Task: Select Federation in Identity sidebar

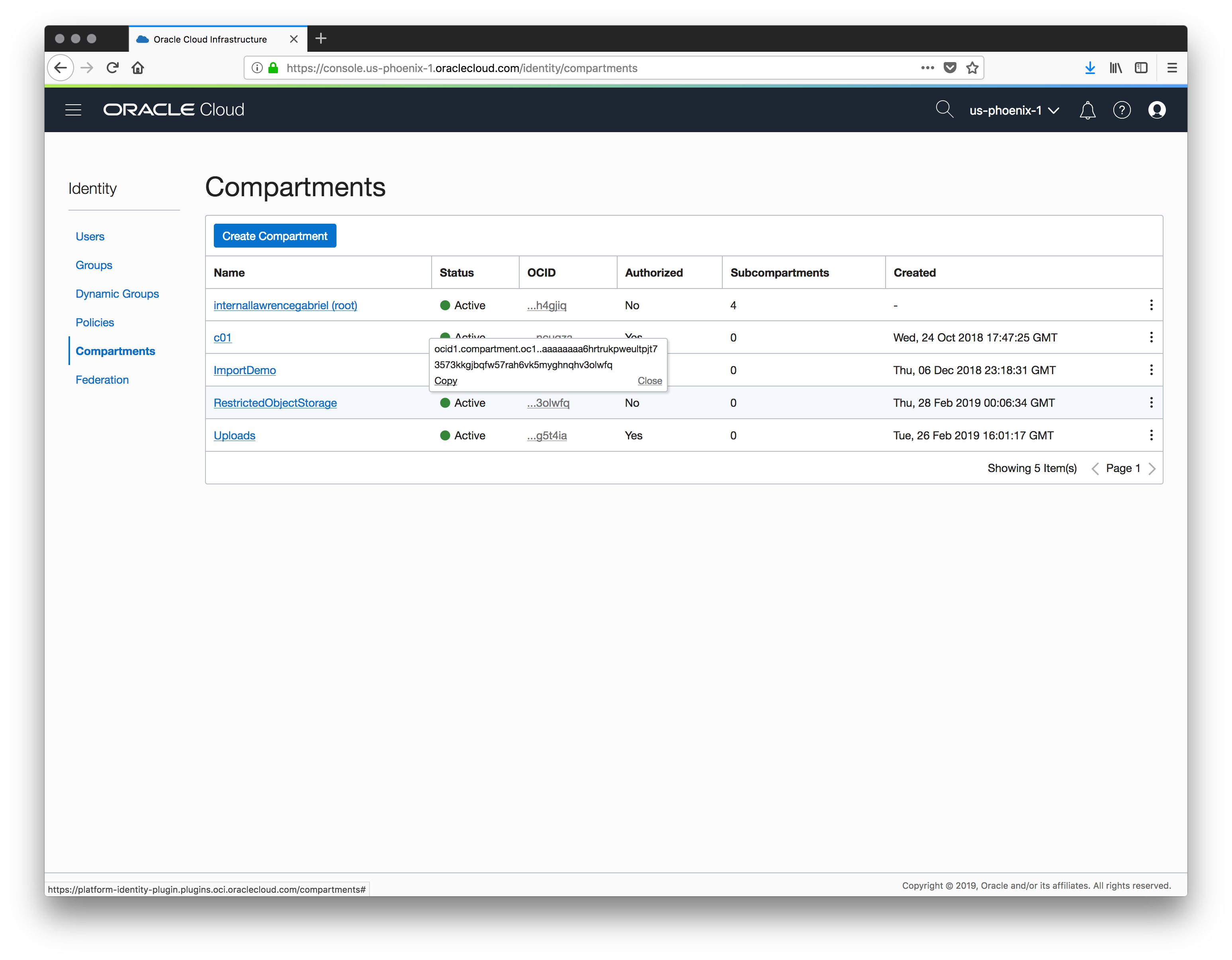Action: (102, 380)
